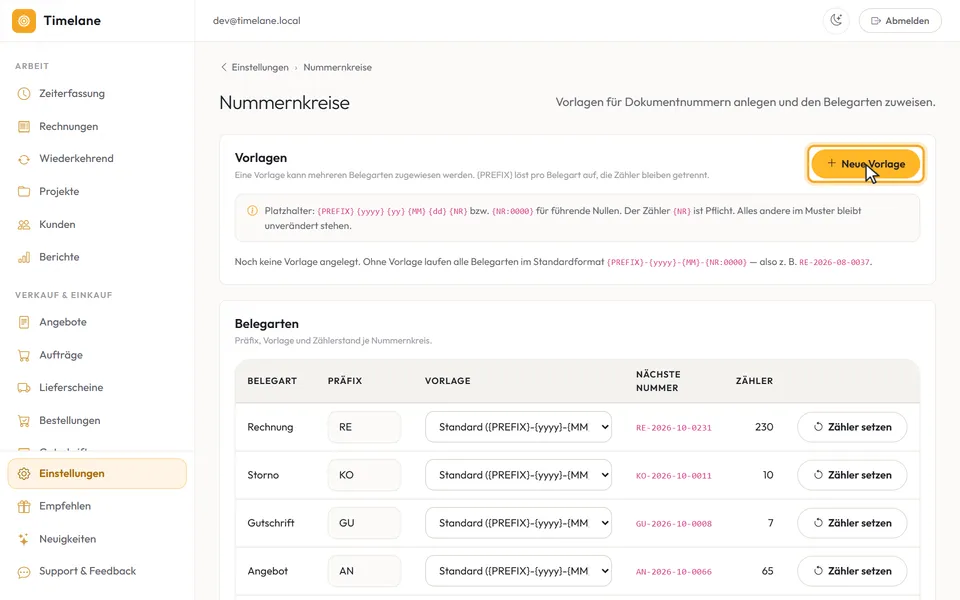The height and width of the screenshot is (600, 960).
Task: Click the Rechnung counter value 230
Action: [764, 427]
